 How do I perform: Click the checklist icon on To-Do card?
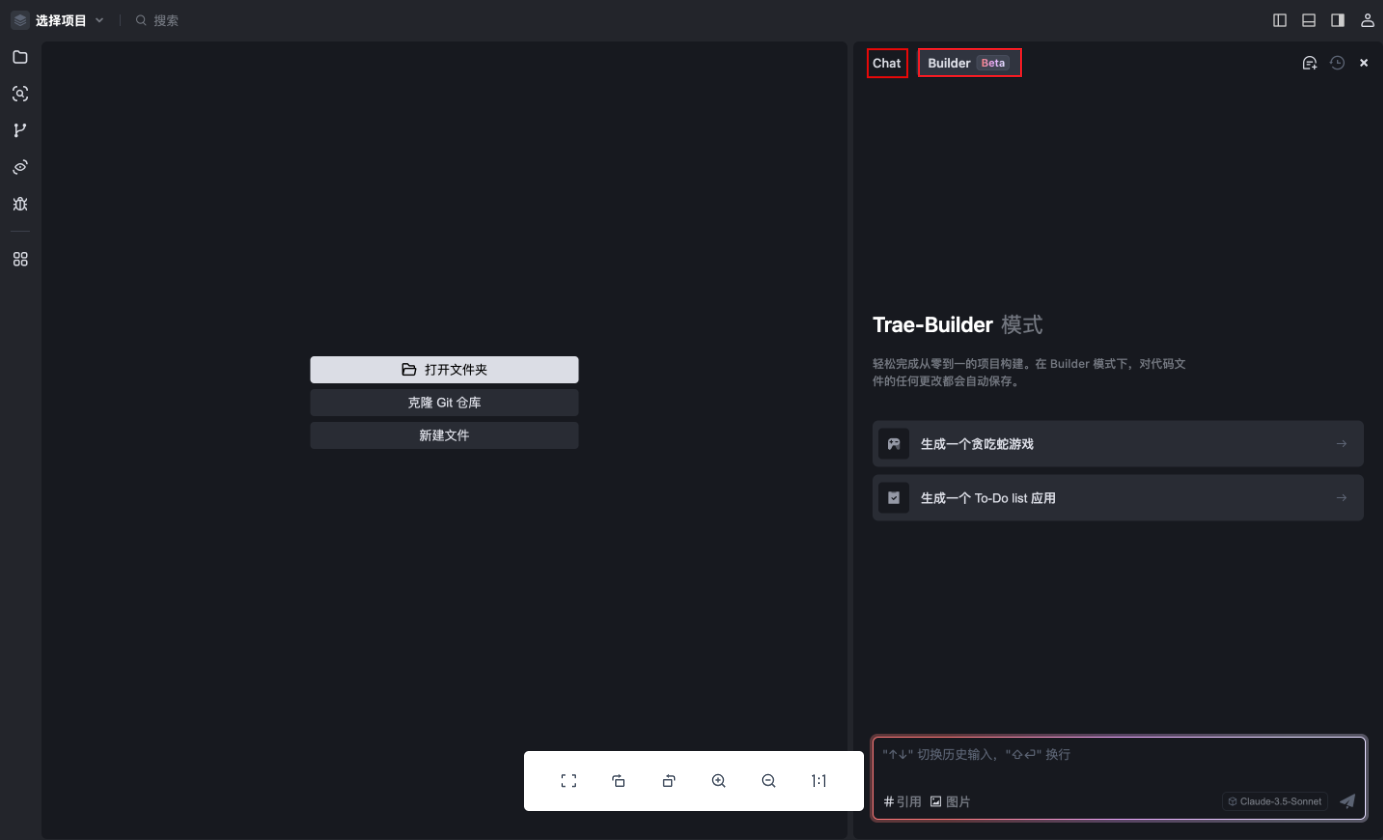click(x=894, y=498)
